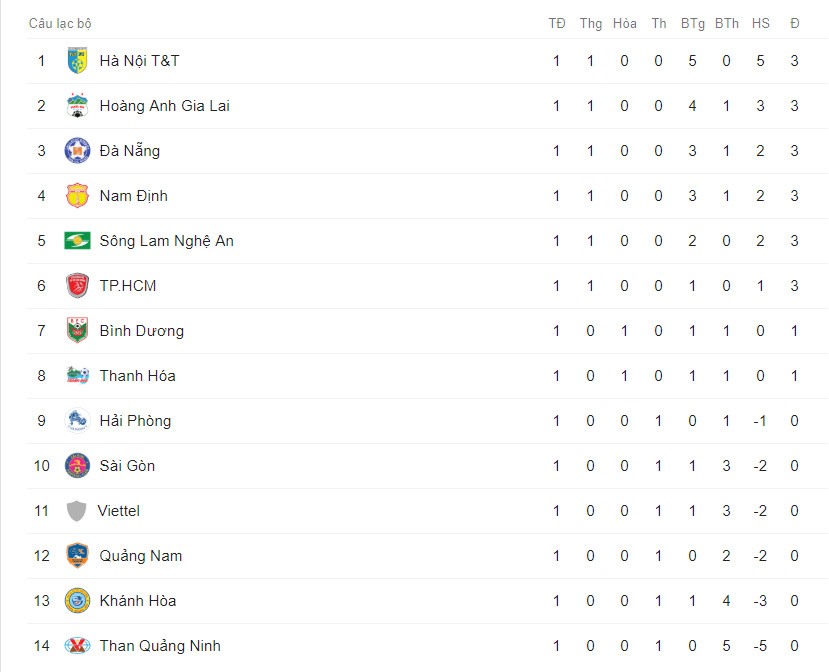Click the grey Viettel placeholder shield
This screenshot has width=829, height=672.
tap(76, 511)
